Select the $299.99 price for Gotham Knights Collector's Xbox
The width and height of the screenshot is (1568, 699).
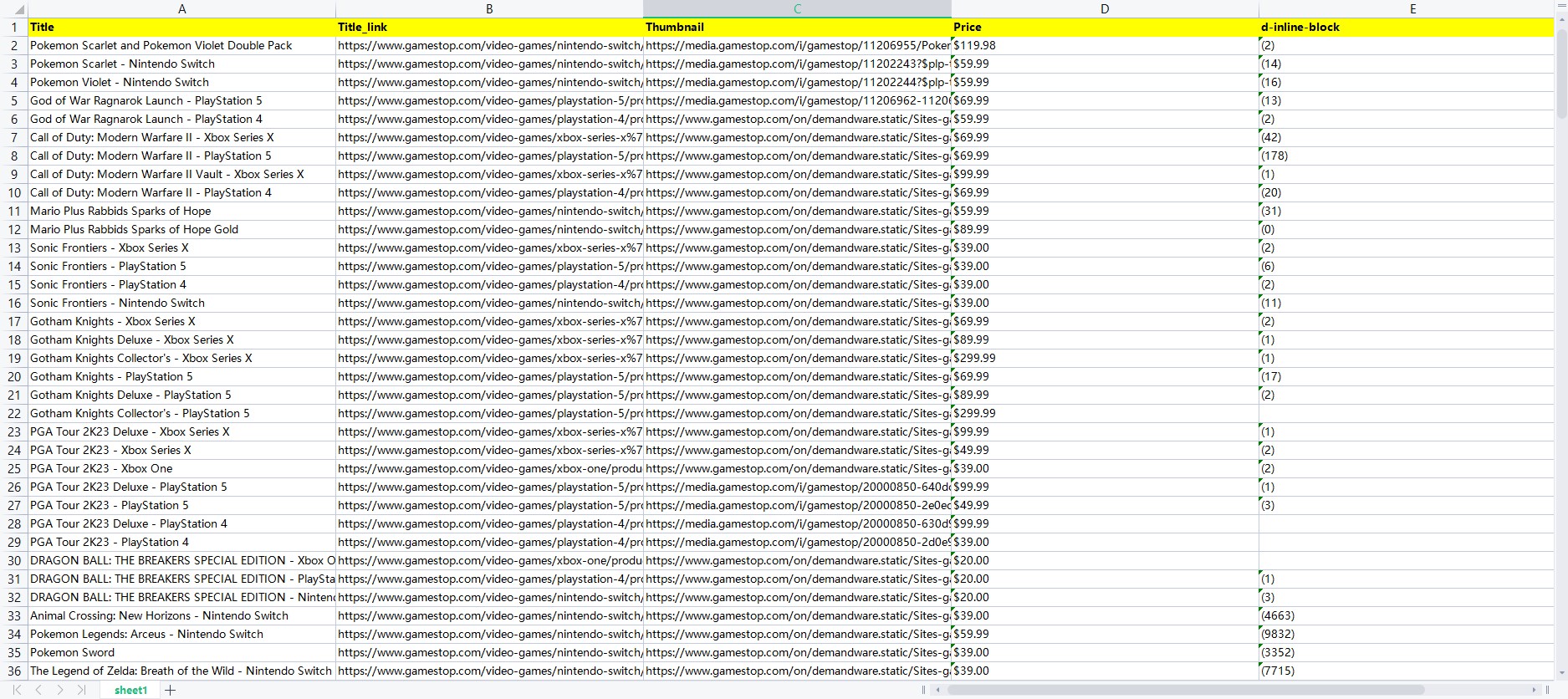[x=1105, y=358]
